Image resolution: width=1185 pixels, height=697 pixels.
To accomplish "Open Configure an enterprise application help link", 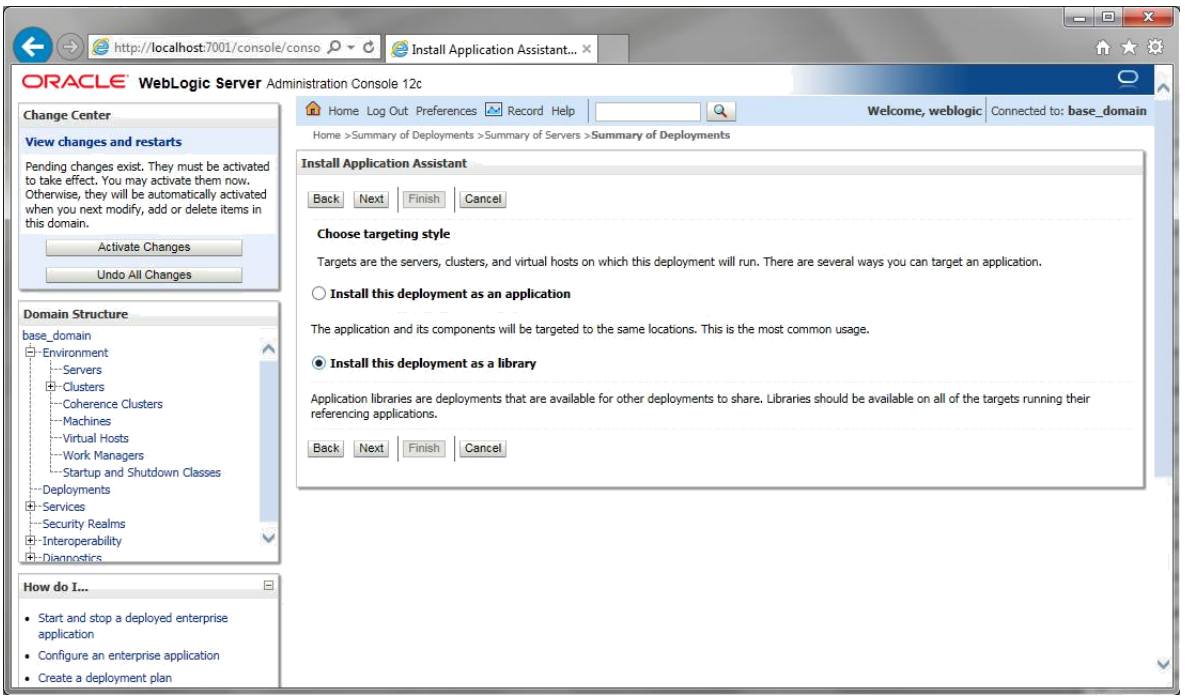I will 129,655.
